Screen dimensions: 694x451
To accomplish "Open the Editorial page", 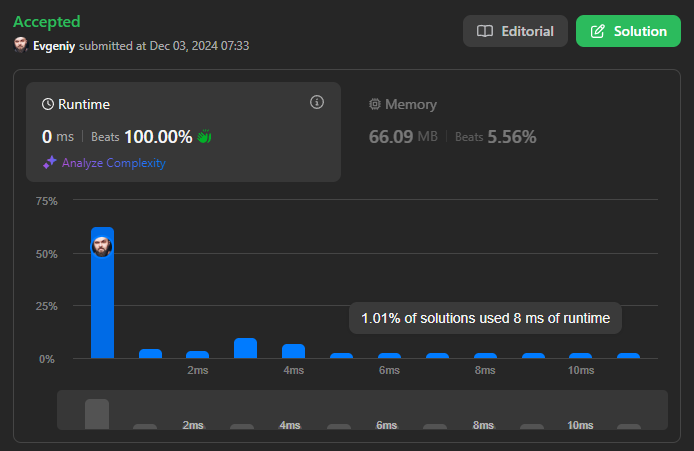I will click(515, 31).
